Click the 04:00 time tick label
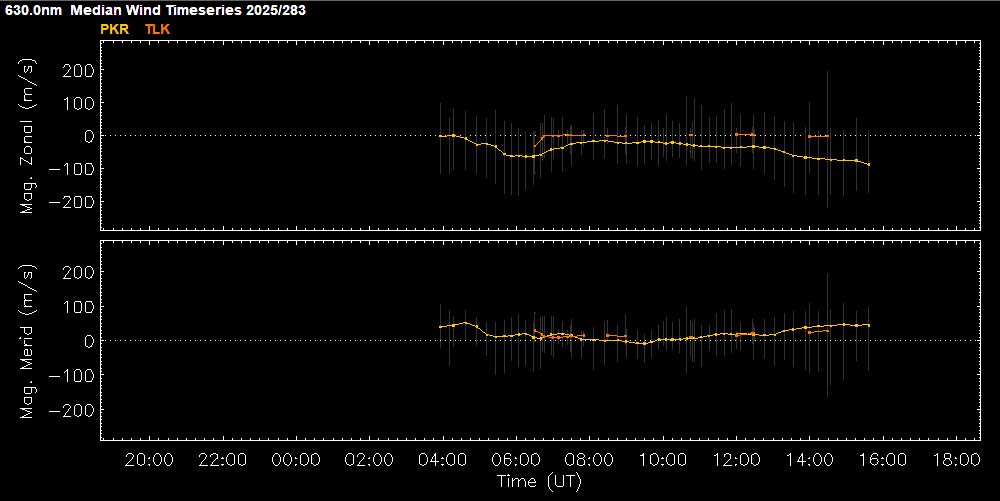The height and width of the screenshot is (501, 1000). (442, 460)
